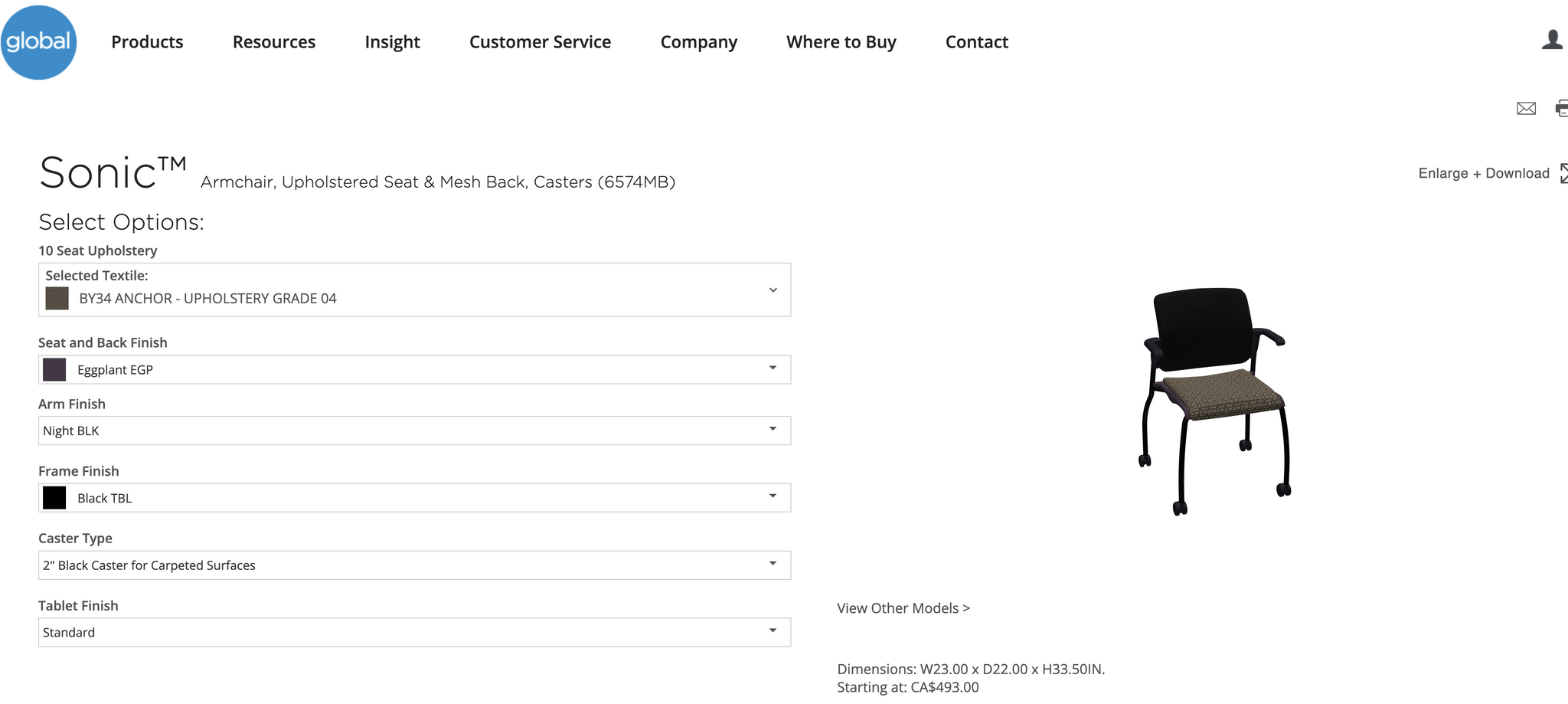Click the enlarge arrows icon

tap(1563, 173)
